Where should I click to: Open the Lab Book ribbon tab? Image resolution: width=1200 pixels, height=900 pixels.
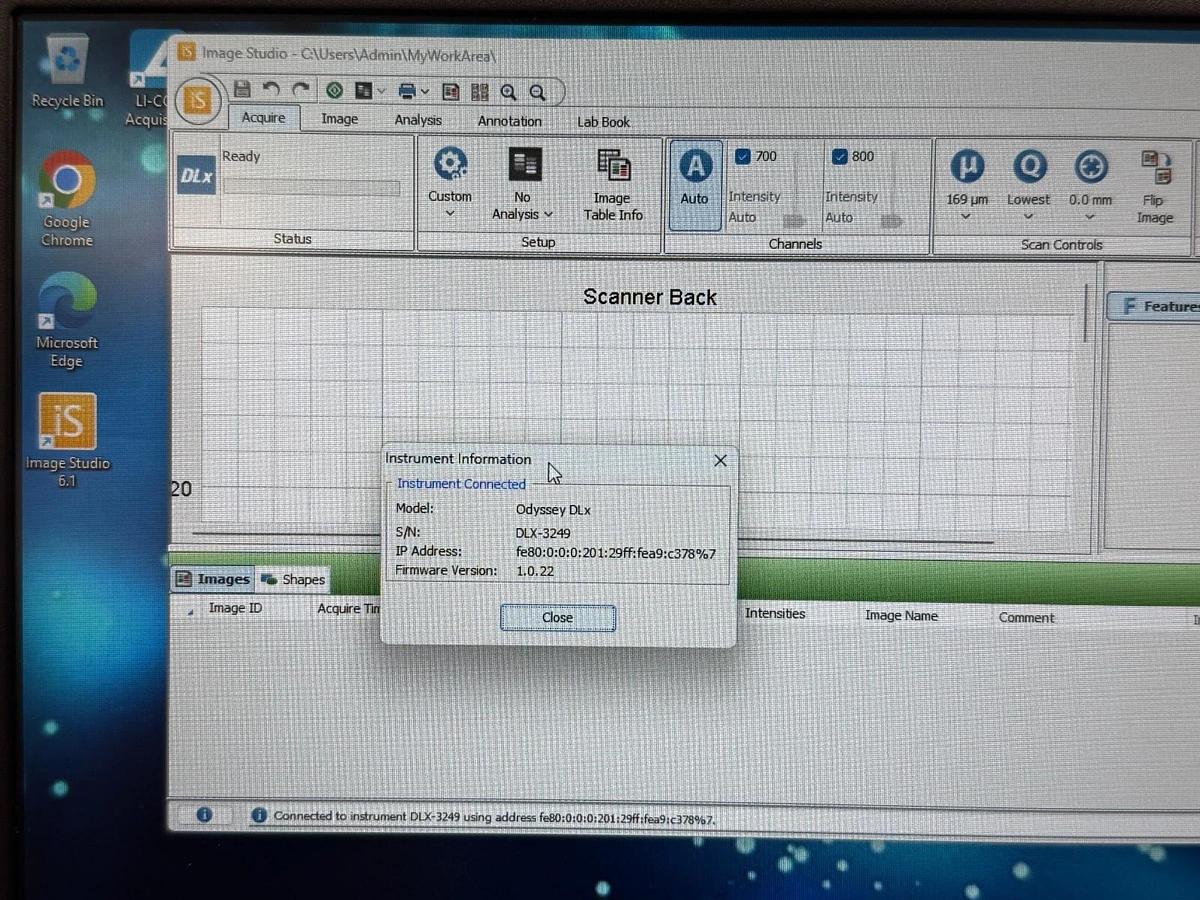(603, 122)
